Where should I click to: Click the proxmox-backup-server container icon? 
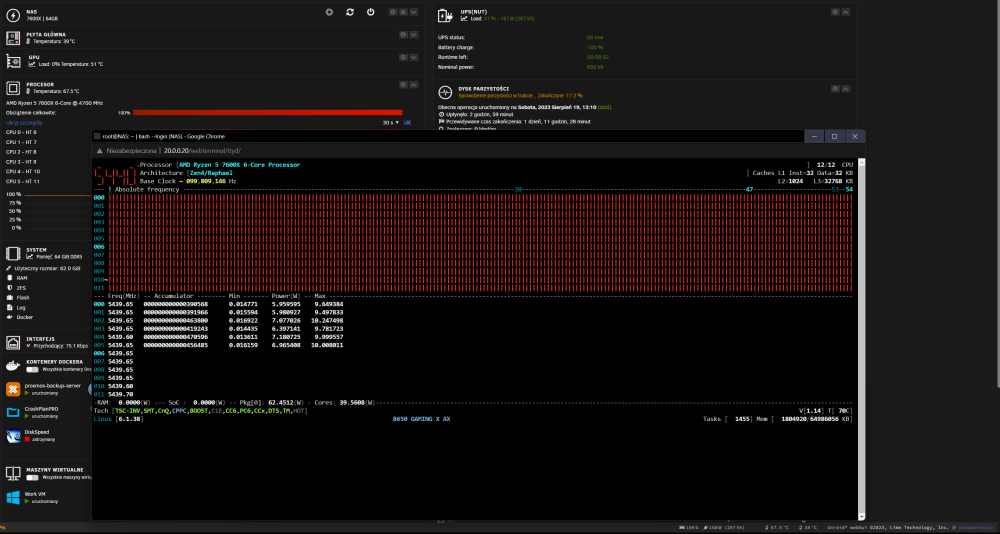(x=13, y=389)
